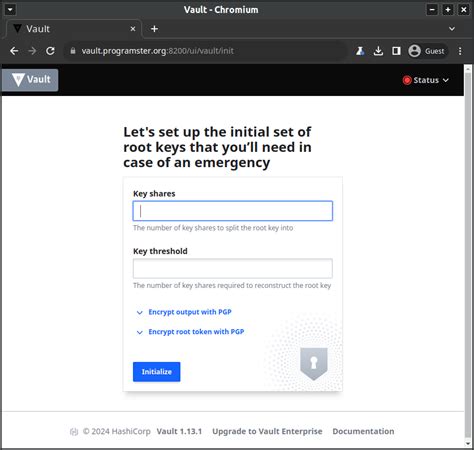Viewport: 474px width, 450px height.
Task: Close the Vault tab
Action: (133, 29)
